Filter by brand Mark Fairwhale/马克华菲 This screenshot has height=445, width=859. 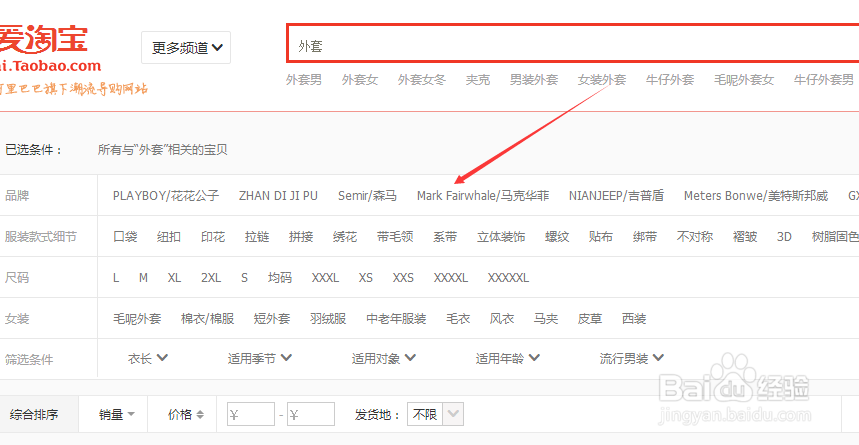point(483,196)
